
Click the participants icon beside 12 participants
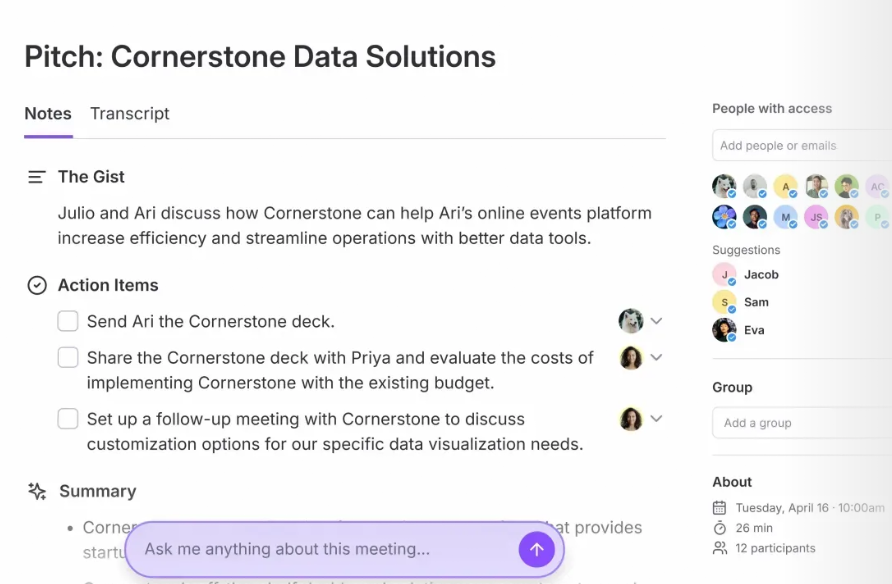(718, 547)
